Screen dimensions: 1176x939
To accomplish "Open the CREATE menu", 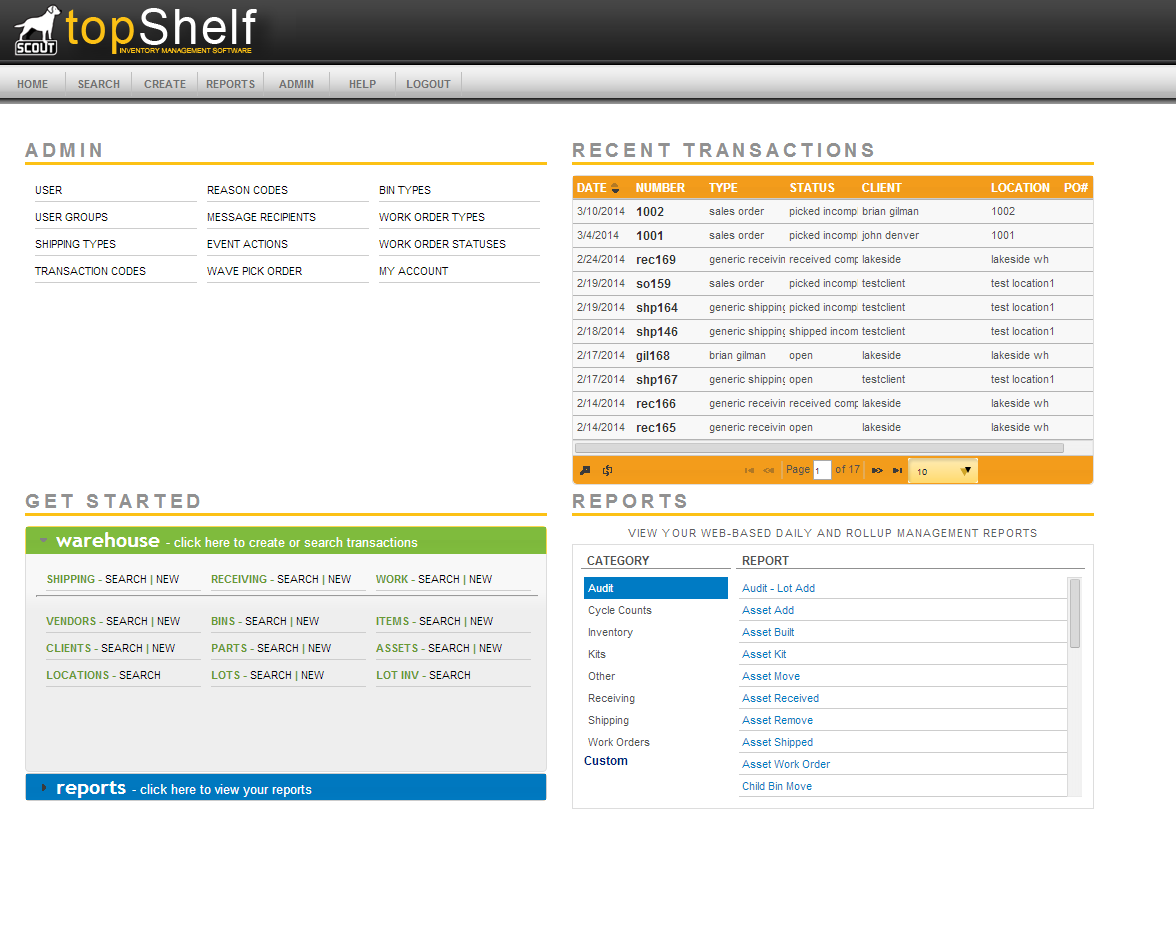I will click(164, 84).
